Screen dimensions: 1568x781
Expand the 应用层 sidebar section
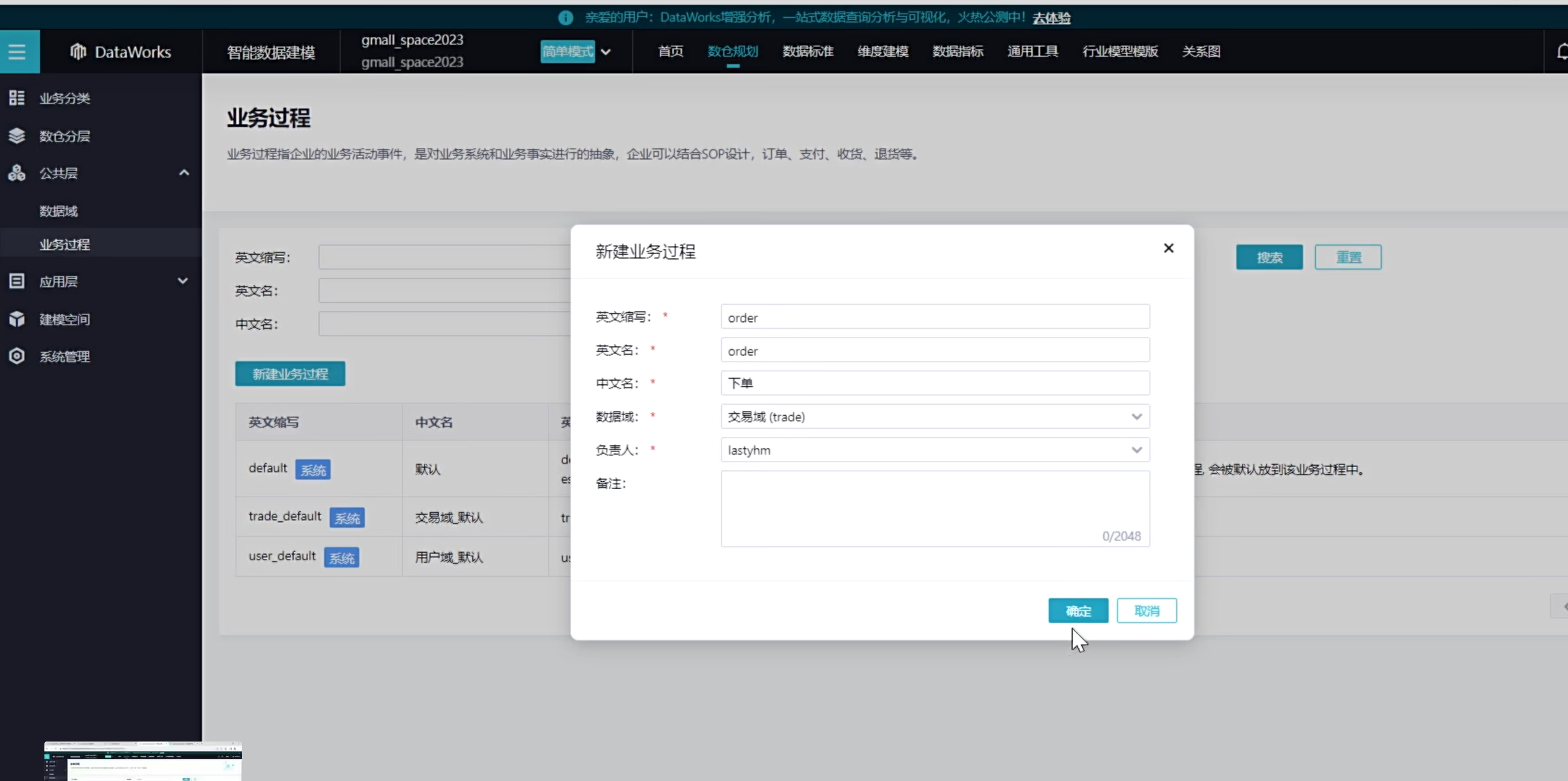(x=183, y=281)
